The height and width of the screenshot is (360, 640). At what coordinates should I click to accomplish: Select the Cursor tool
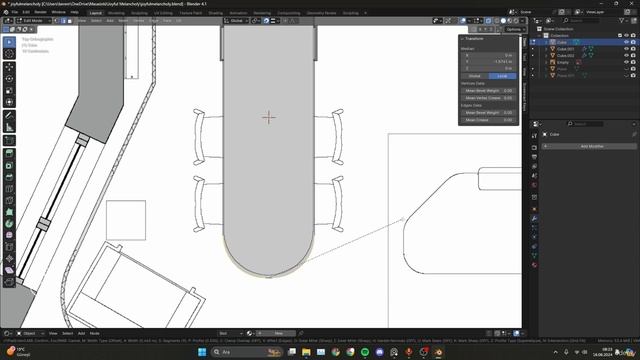(x=9, y=54)
